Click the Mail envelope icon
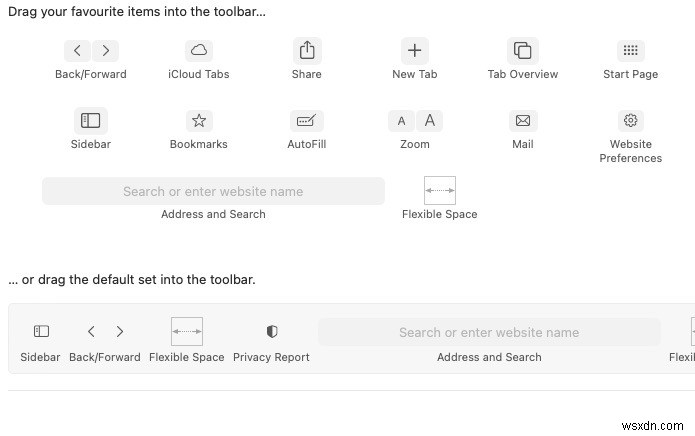Image resolution: width=695 pixels, height=436 pixels. tap(522, 120)
